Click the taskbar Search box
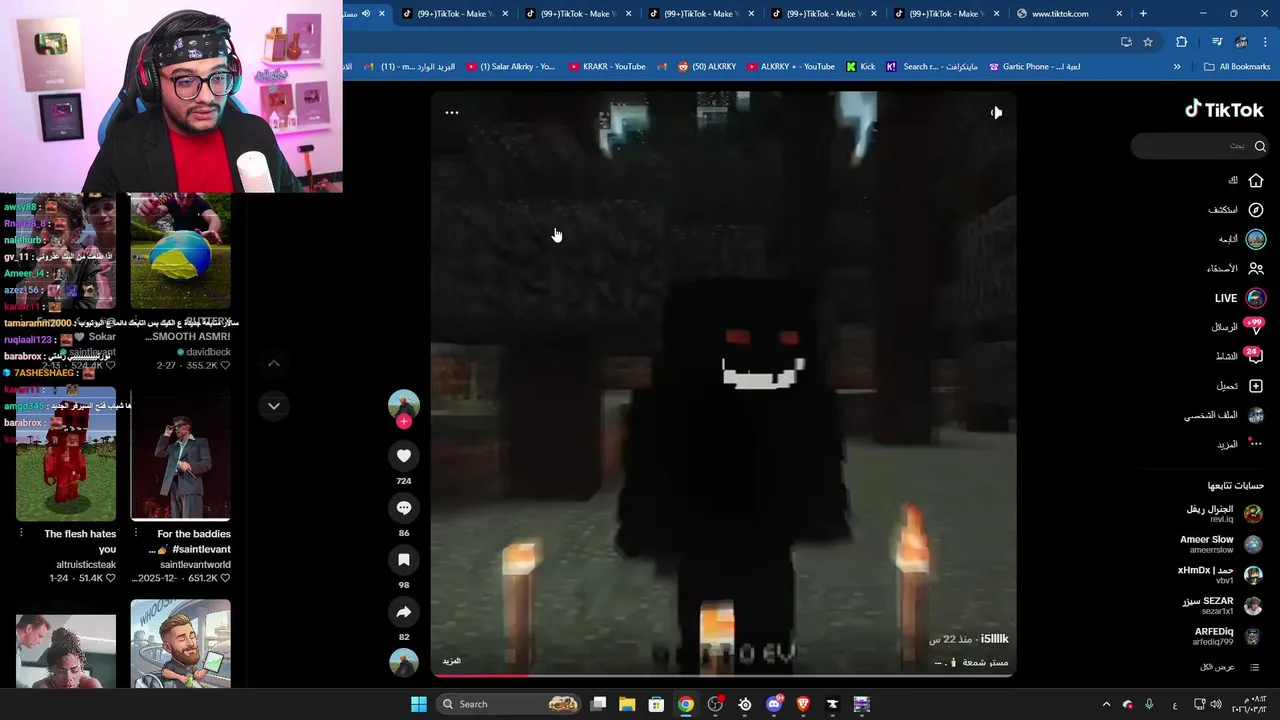1280x720 pixels. pos(510,704)
